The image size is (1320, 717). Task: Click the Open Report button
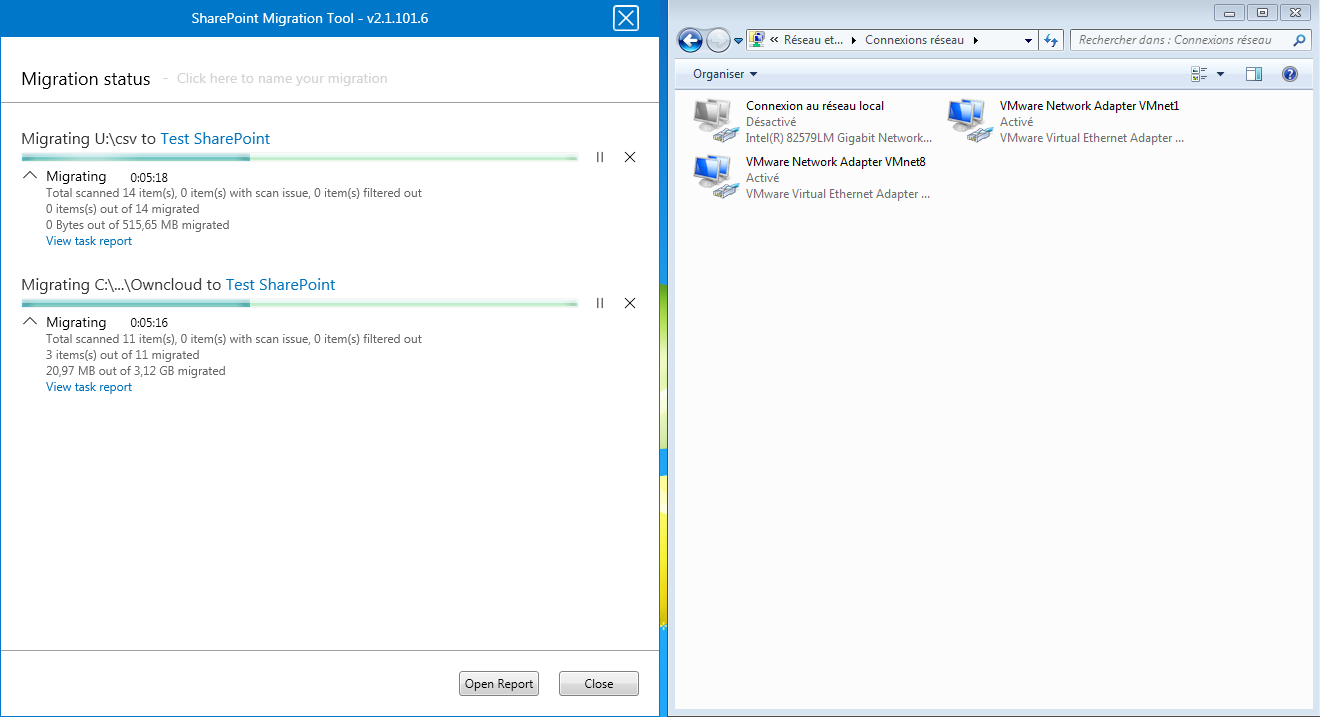[499, 684]
